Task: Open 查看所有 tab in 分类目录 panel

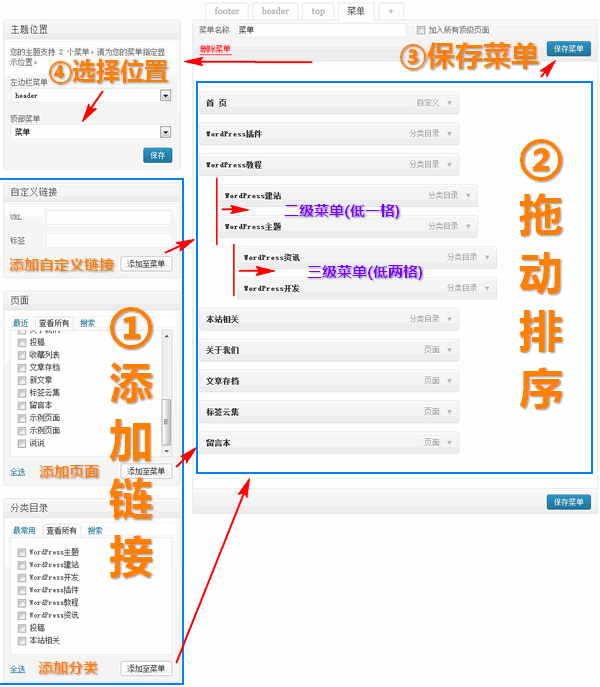Action: point(61,531)
